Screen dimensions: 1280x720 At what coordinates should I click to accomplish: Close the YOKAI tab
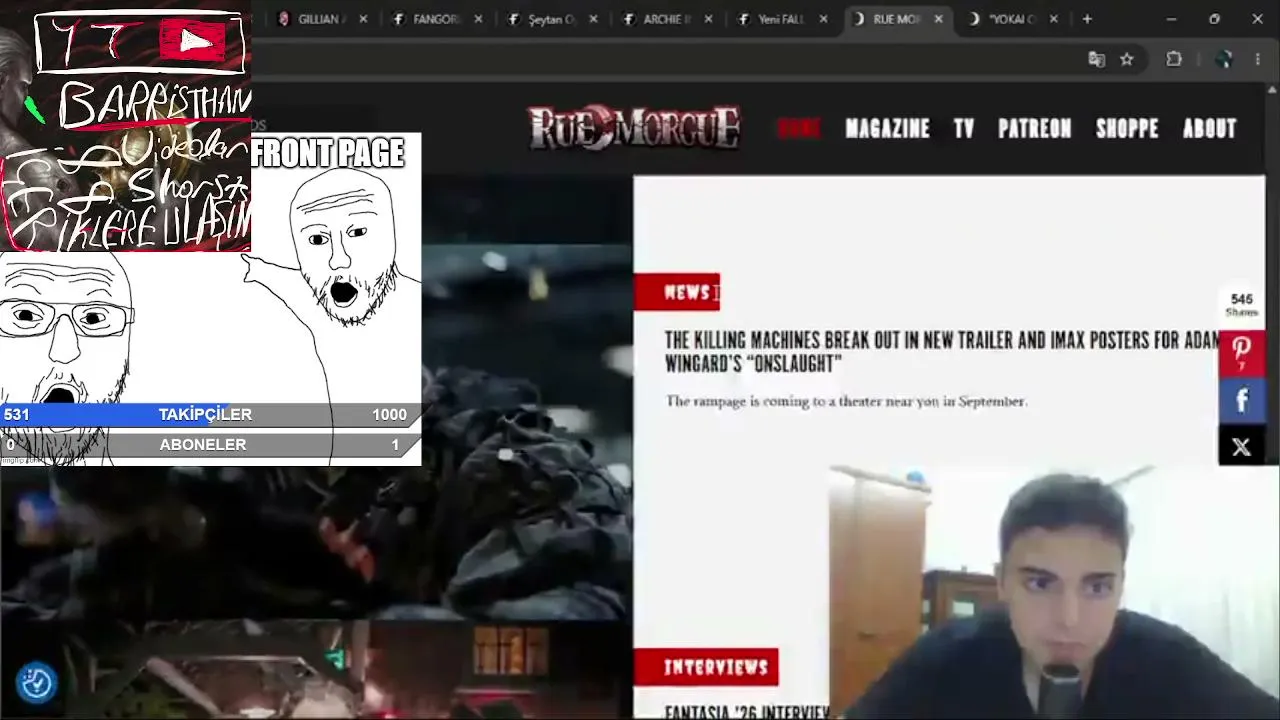[x=1054, y=19]
